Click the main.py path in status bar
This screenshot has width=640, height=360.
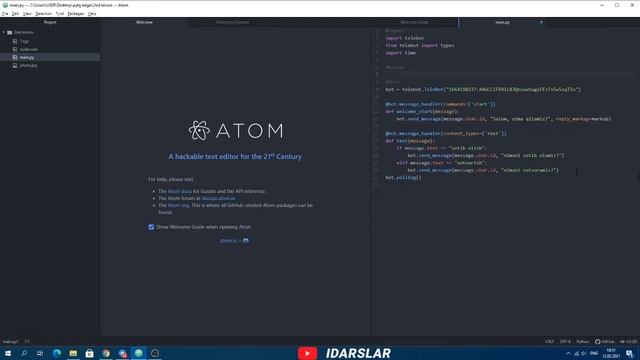(11, 342)
